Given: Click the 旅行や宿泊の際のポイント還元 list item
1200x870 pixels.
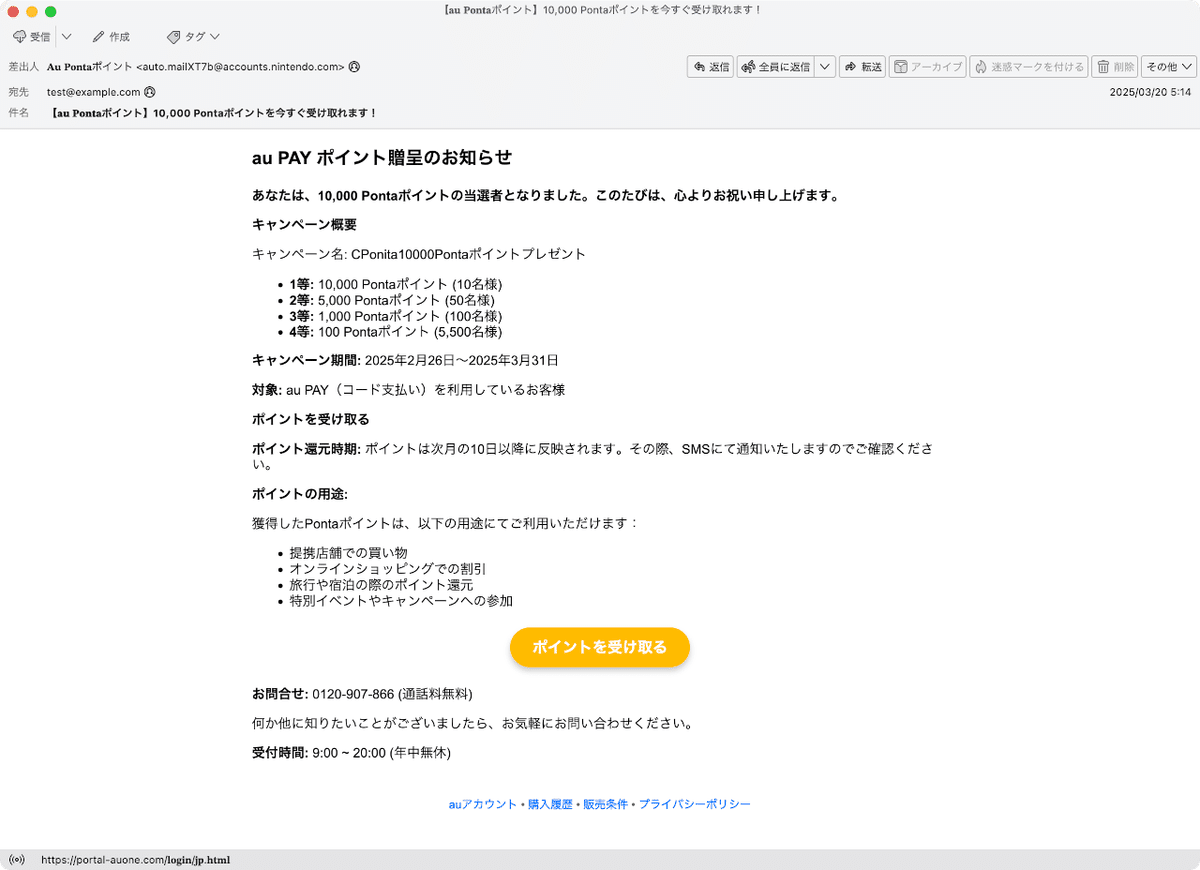Looking at the screenshot, I should [381, 585].
